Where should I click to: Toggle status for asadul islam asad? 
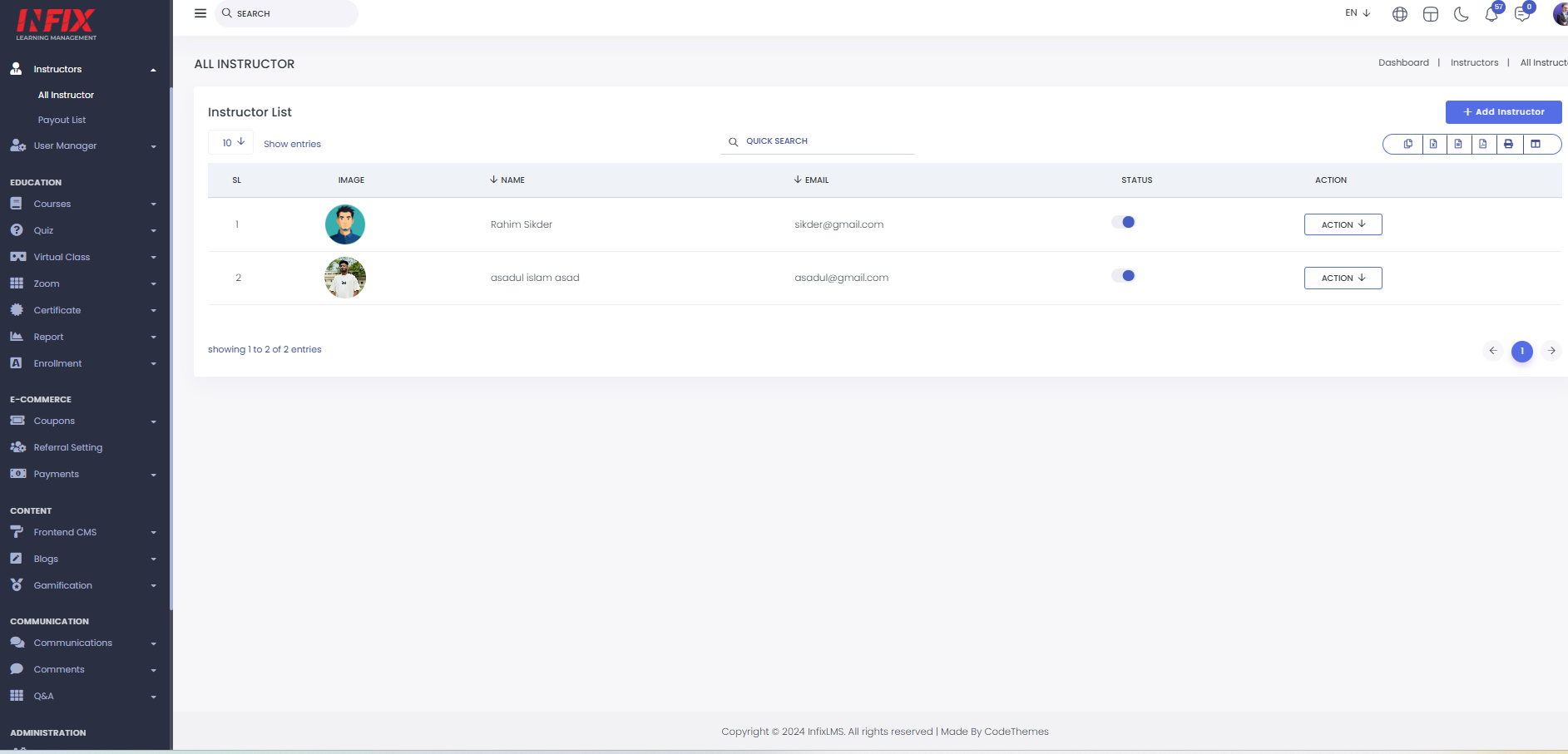pos(1123,276)
